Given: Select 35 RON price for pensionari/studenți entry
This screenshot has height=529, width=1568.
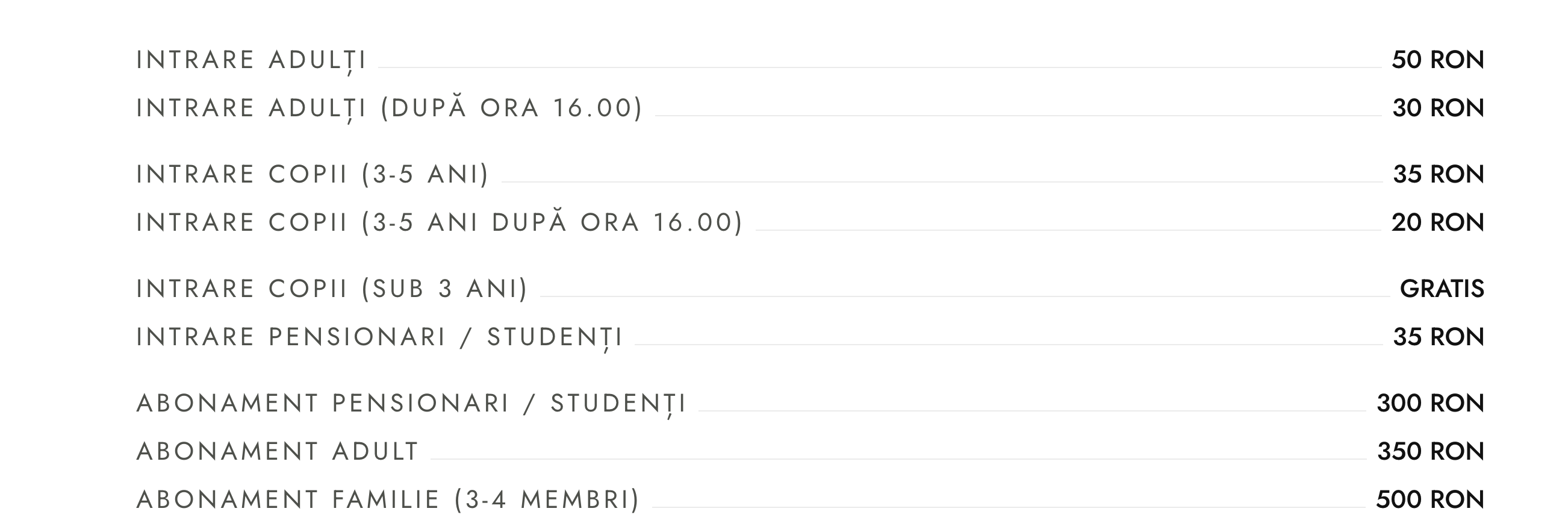Looking at the screenshot, I should (x=1438, y=337).
